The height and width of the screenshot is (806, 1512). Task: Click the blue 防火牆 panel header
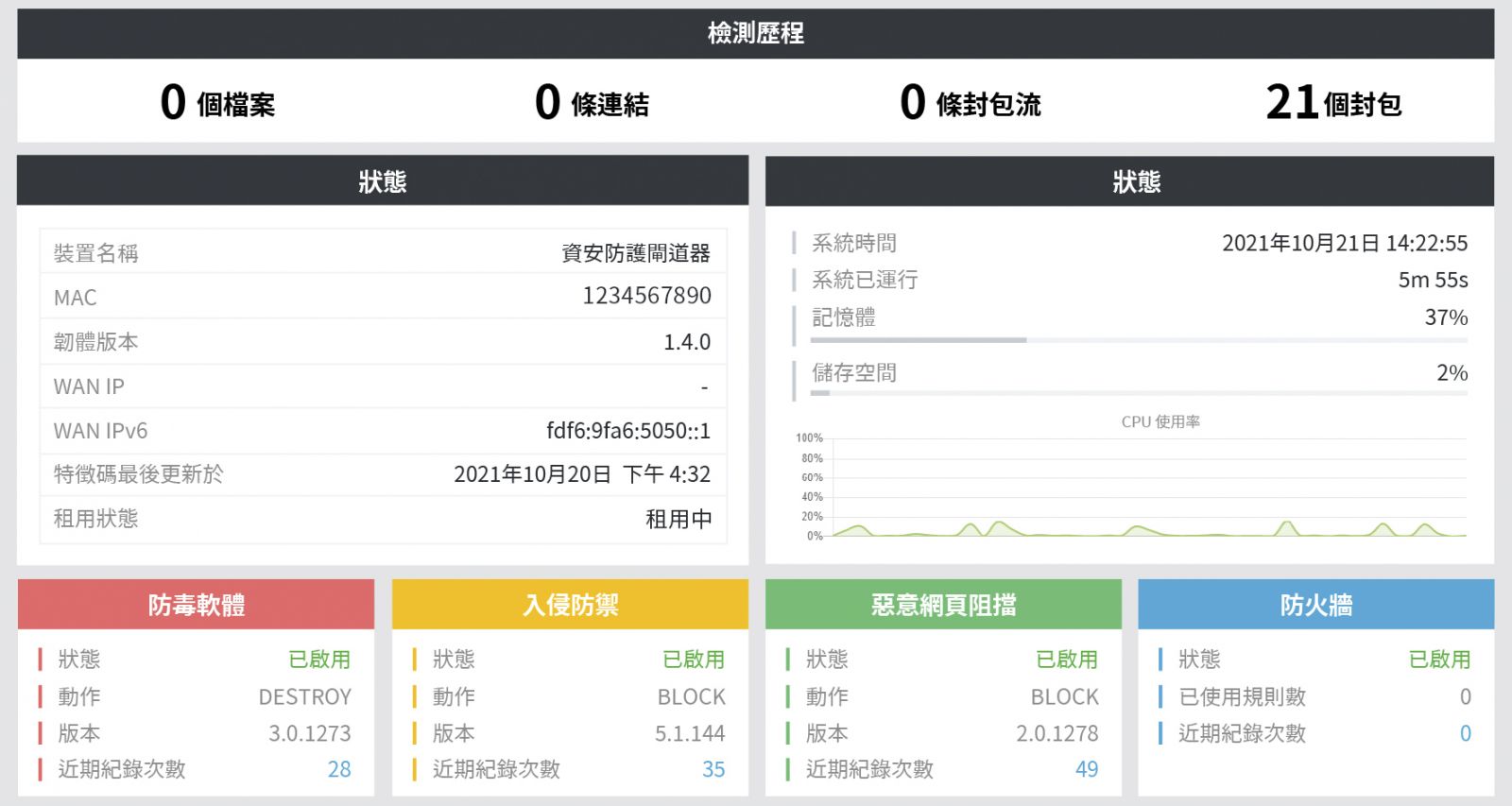tap(1315, 605)
